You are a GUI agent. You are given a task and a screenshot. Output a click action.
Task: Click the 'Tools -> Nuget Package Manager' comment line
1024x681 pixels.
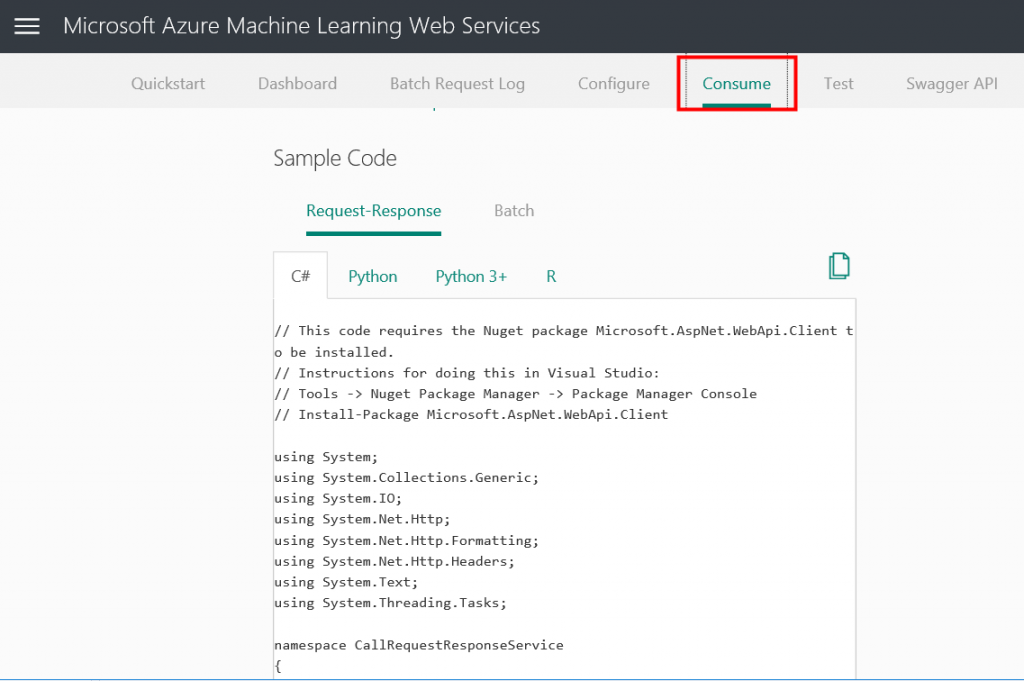click(515, 394)
